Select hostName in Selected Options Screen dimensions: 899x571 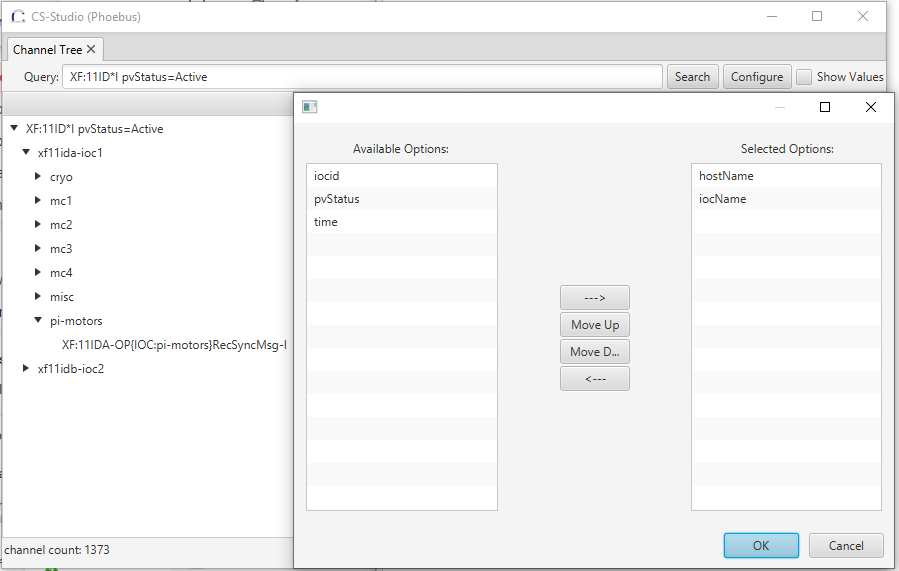[726, 176]
